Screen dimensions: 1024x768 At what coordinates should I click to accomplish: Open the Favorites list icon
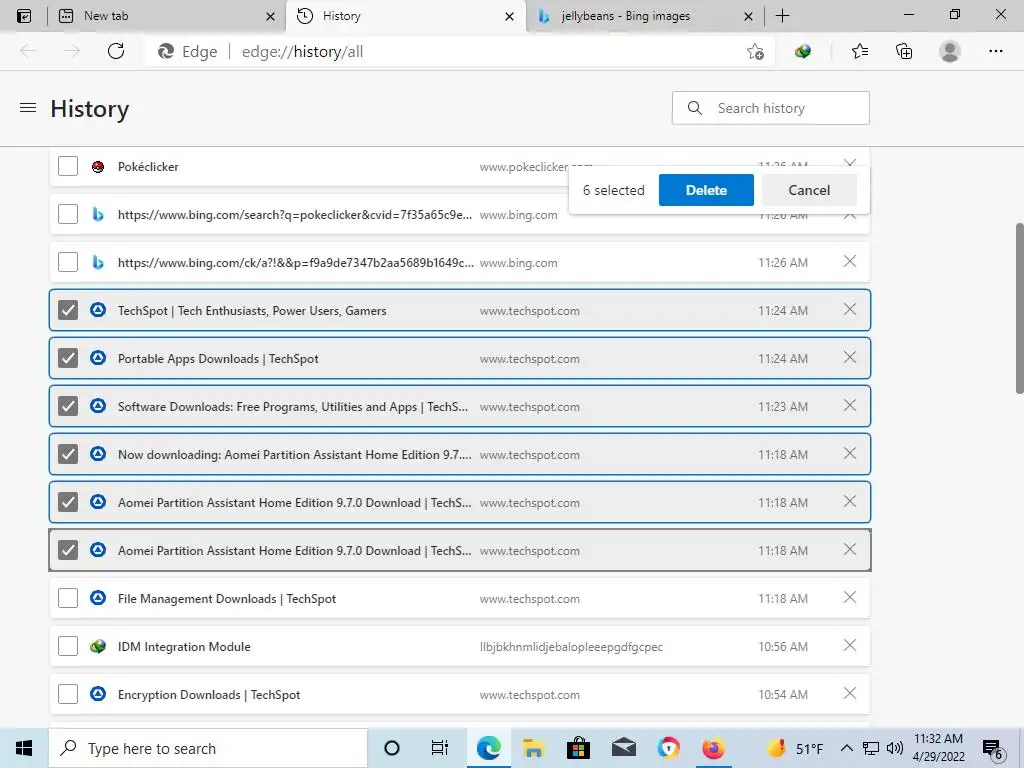860,51
